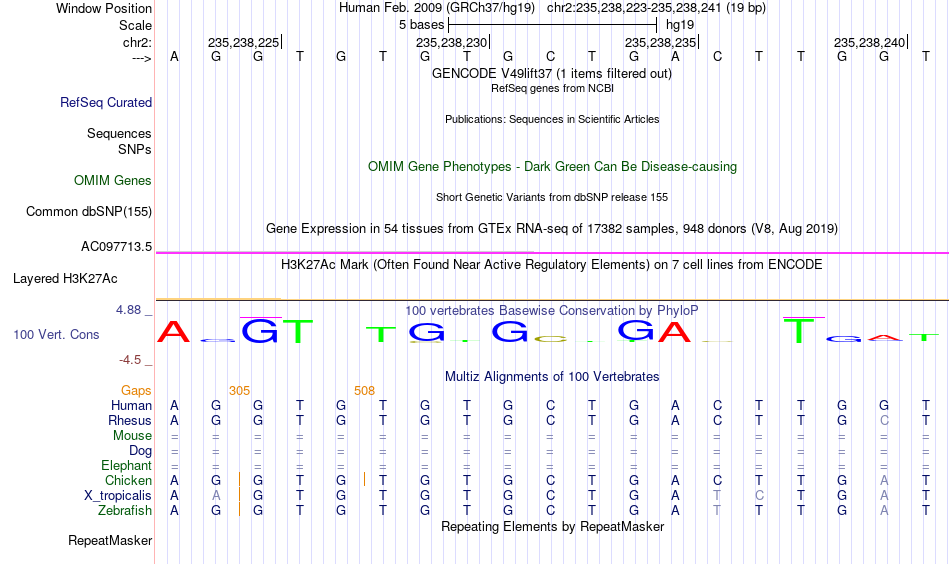Screen dimensions: 950x564
Task: Click the ---> sequence direction arrow
Action: (142, 59)
